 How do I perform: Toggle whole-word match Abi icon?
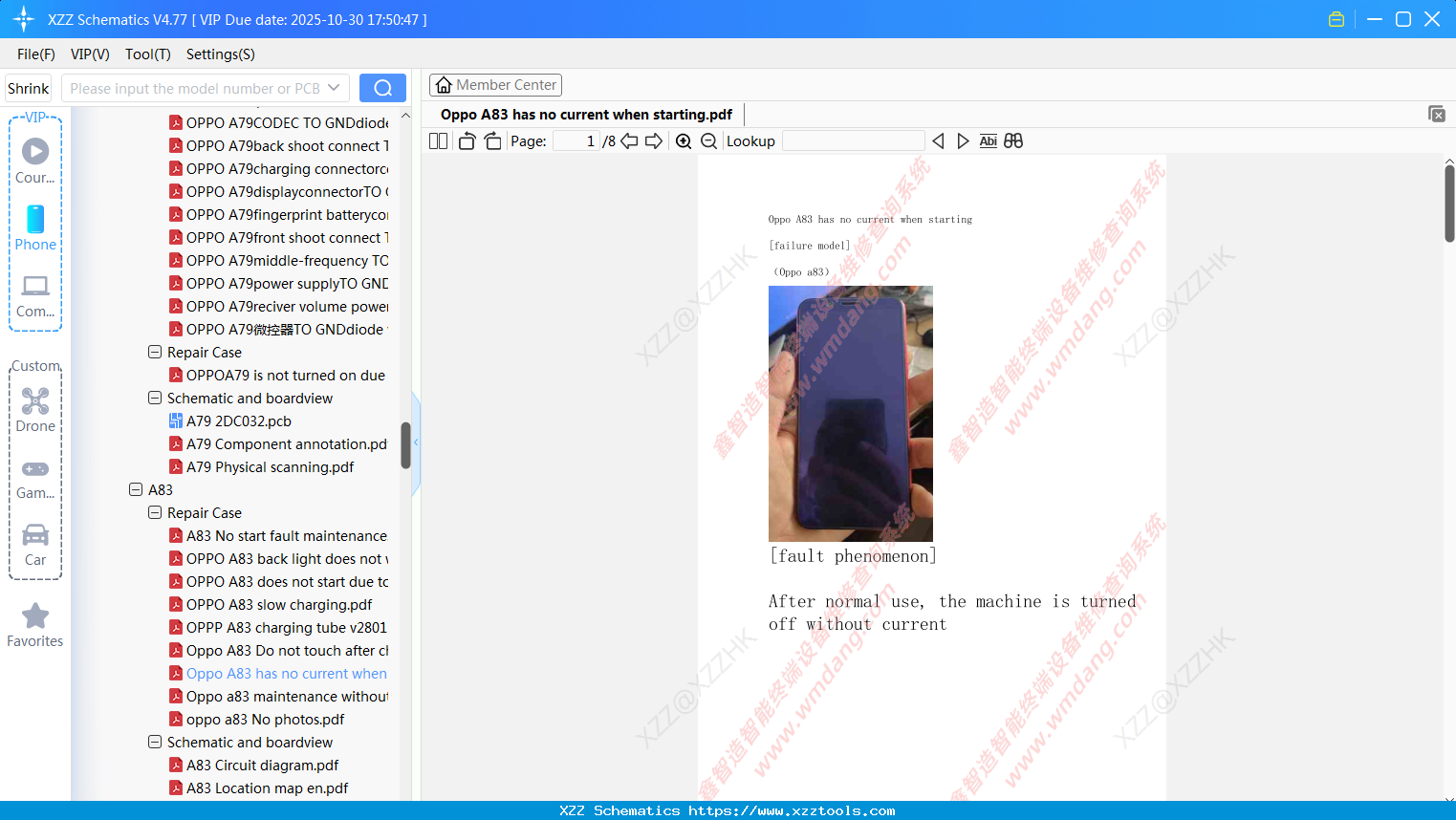pyautogui.click(x=989, y=141)
